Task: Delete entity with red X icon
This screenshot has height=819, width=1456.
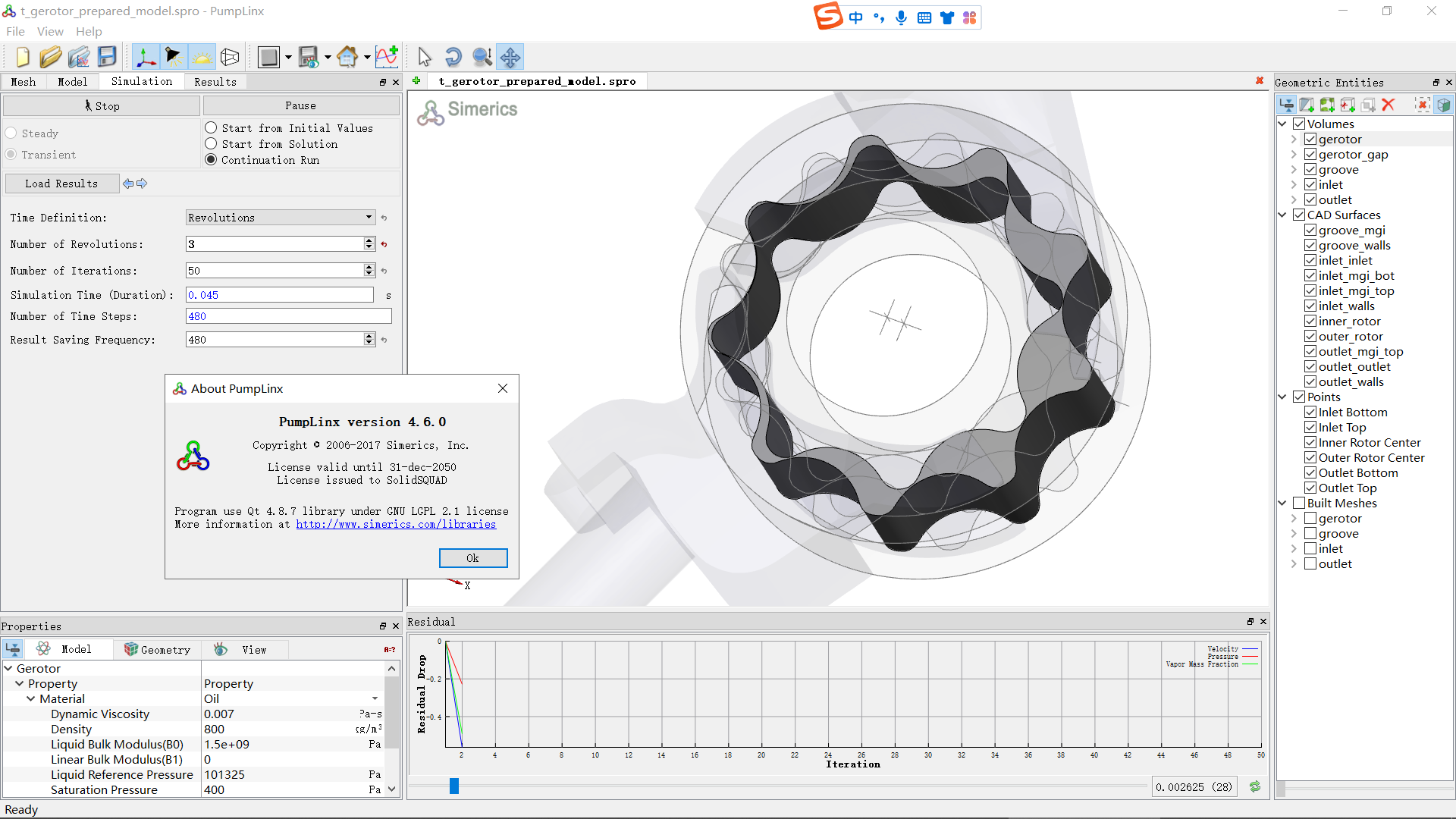Action: 1389,105
